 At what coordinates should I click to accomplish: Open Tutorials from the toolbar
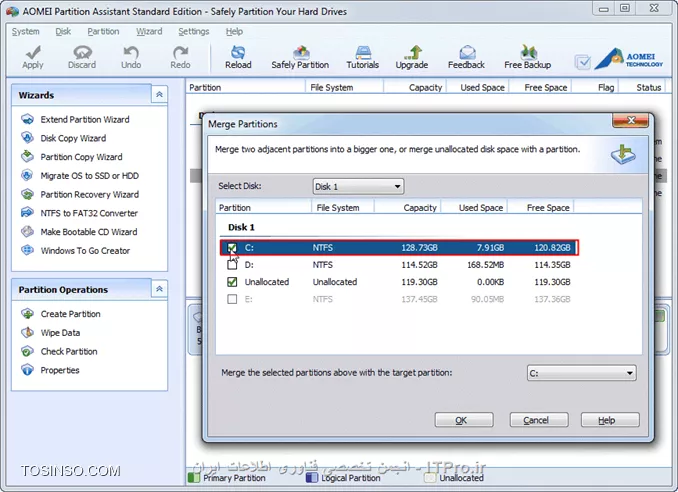362,57
